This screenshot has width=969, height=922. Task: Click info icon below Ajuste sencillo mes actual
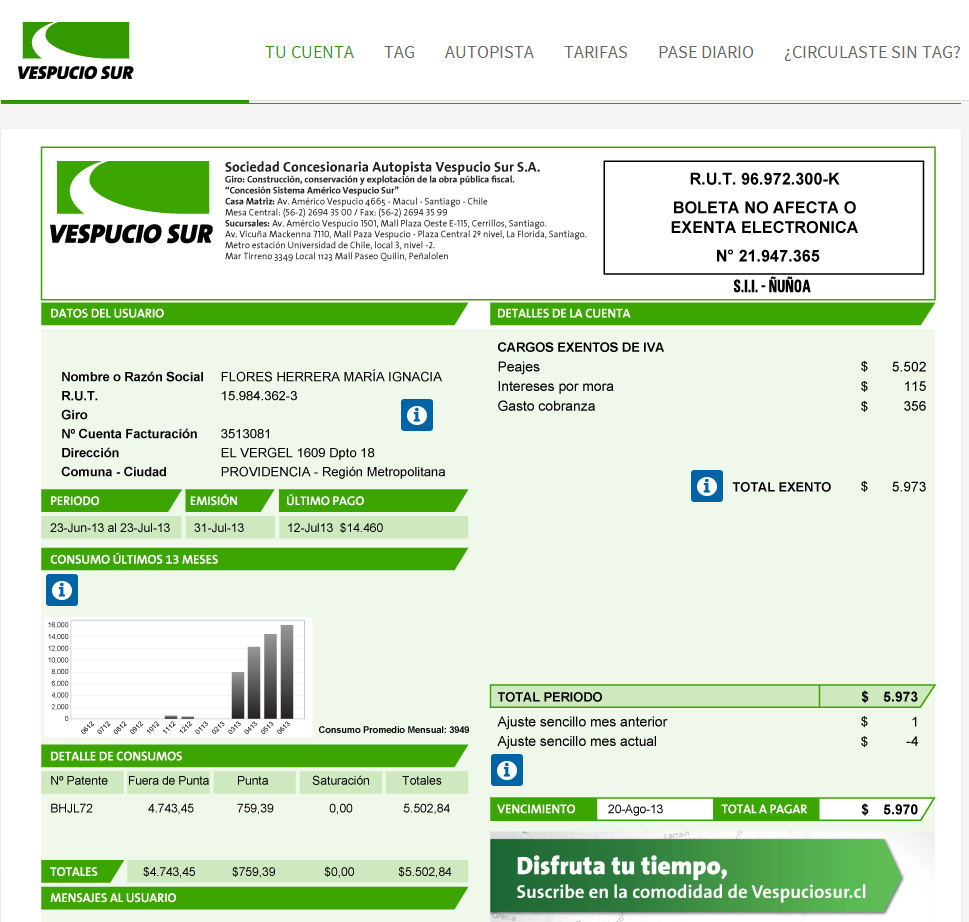point(507,769)
